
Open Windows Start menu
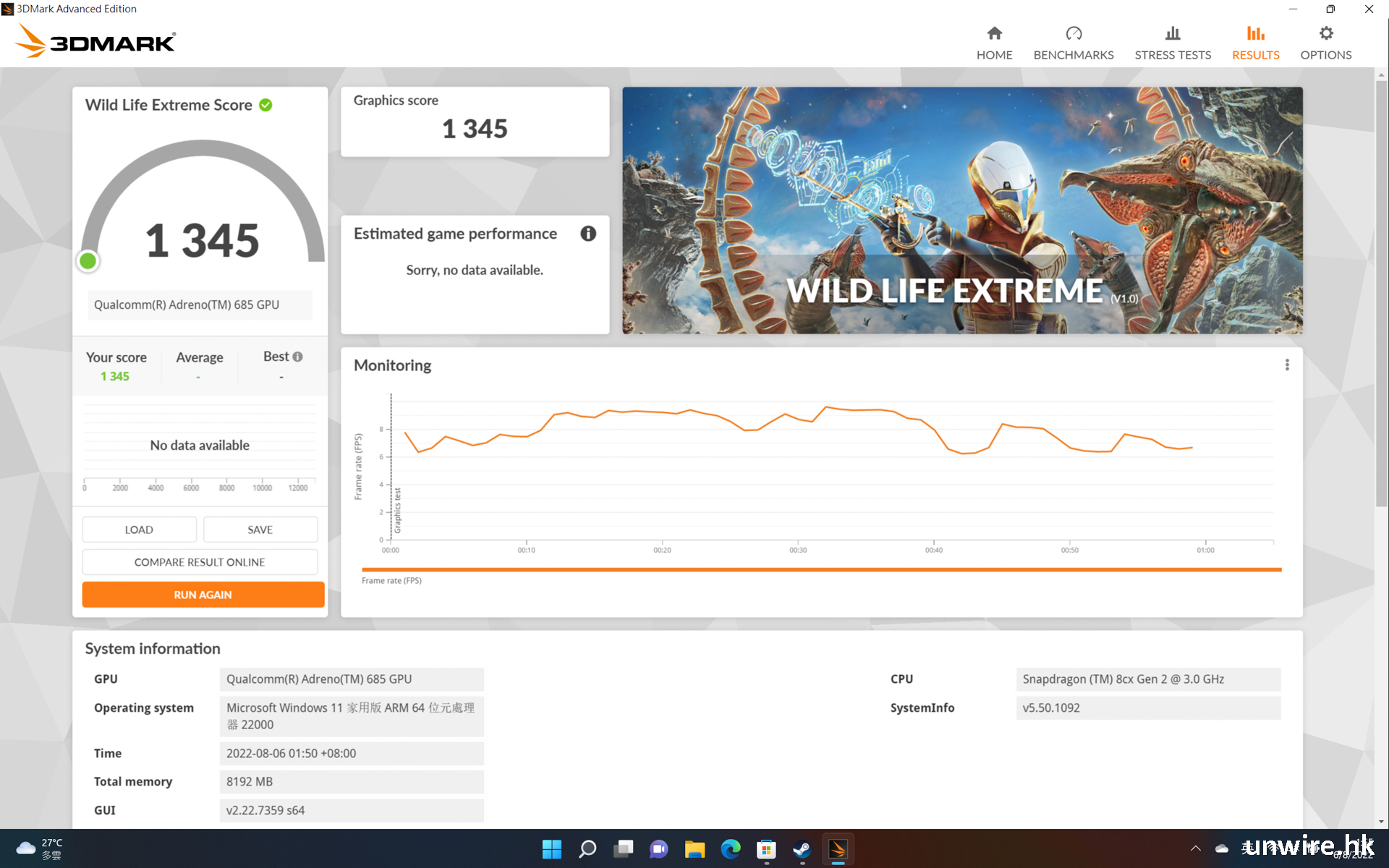click(x=551, y=848)
